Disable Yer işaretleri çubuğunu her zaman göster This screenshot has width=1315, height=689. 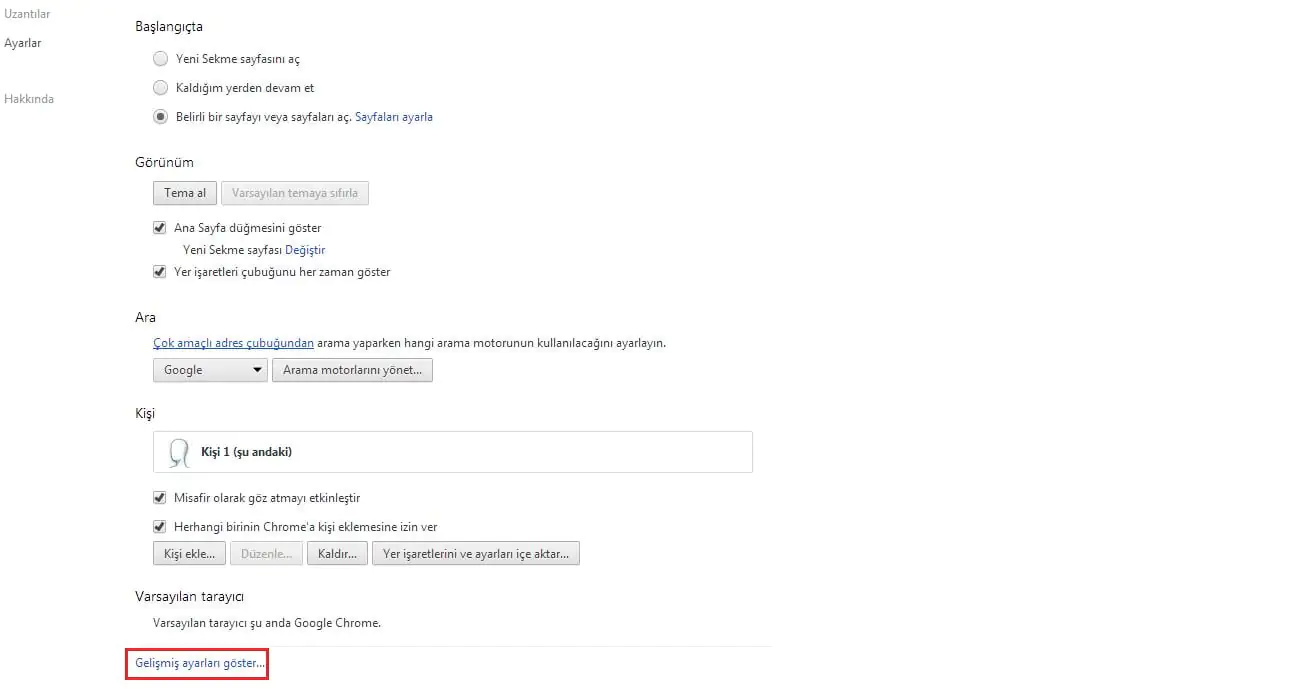click(159, 271)
